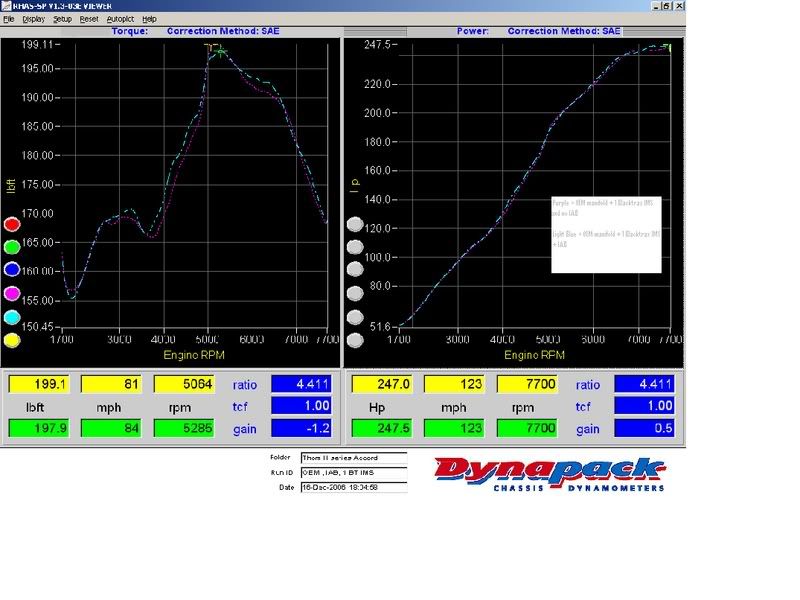The image size is (800, 600).
Task: Select the yellow 81 mph value
Action: (111, 384)
